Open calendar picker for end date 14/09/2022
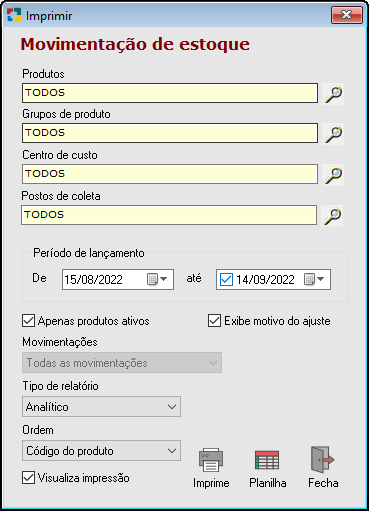Viewport: 369px width, 511px height. [x=314, y=279]
